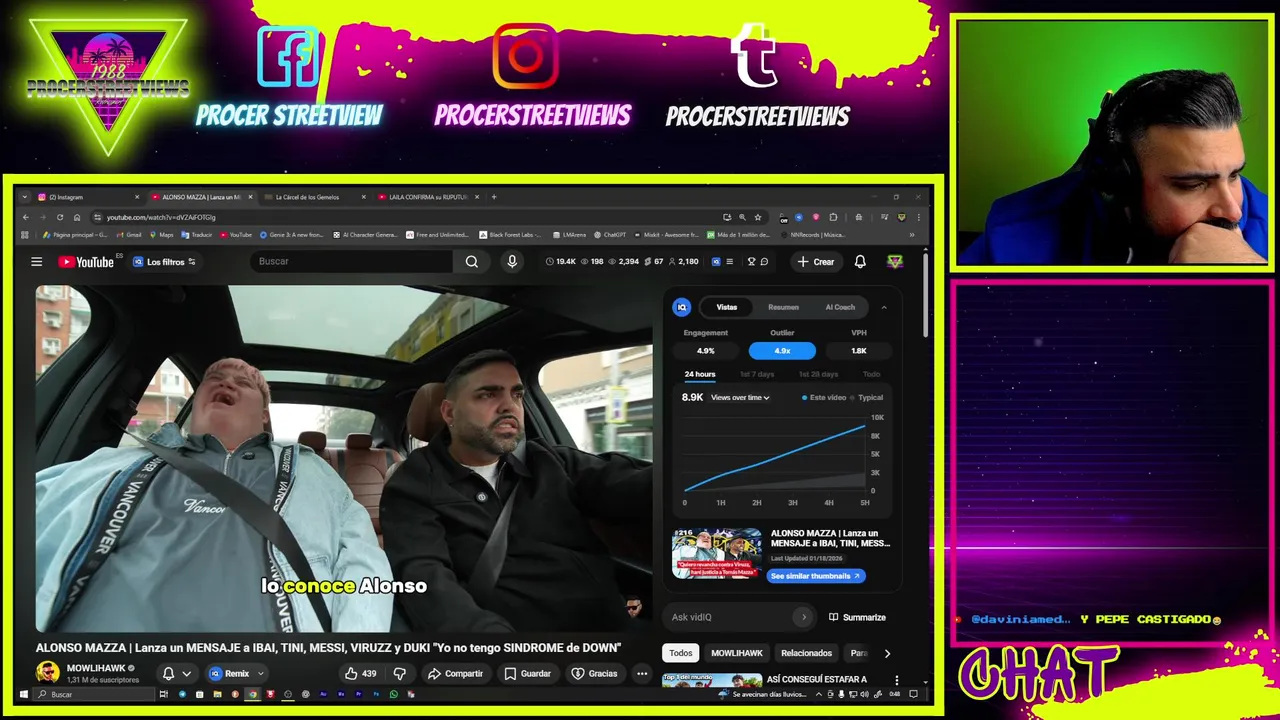Open the Windows Start menu
Screen dimensions: 1280x720
point(24,694)
